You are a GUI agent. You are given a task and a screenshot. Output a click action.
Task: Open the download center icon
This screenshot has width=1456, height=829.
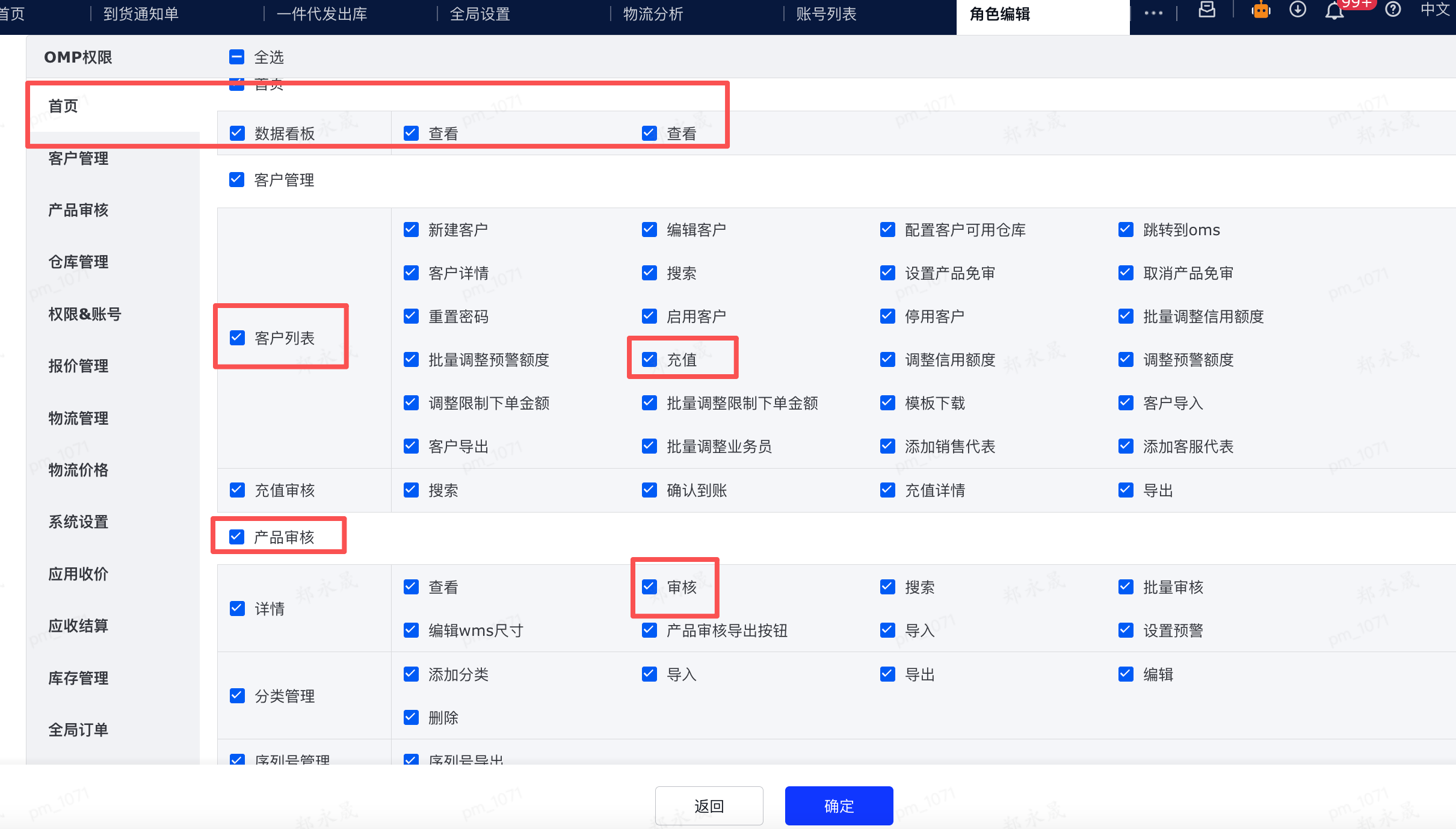pyautogui.click(x=1298, y=10)
